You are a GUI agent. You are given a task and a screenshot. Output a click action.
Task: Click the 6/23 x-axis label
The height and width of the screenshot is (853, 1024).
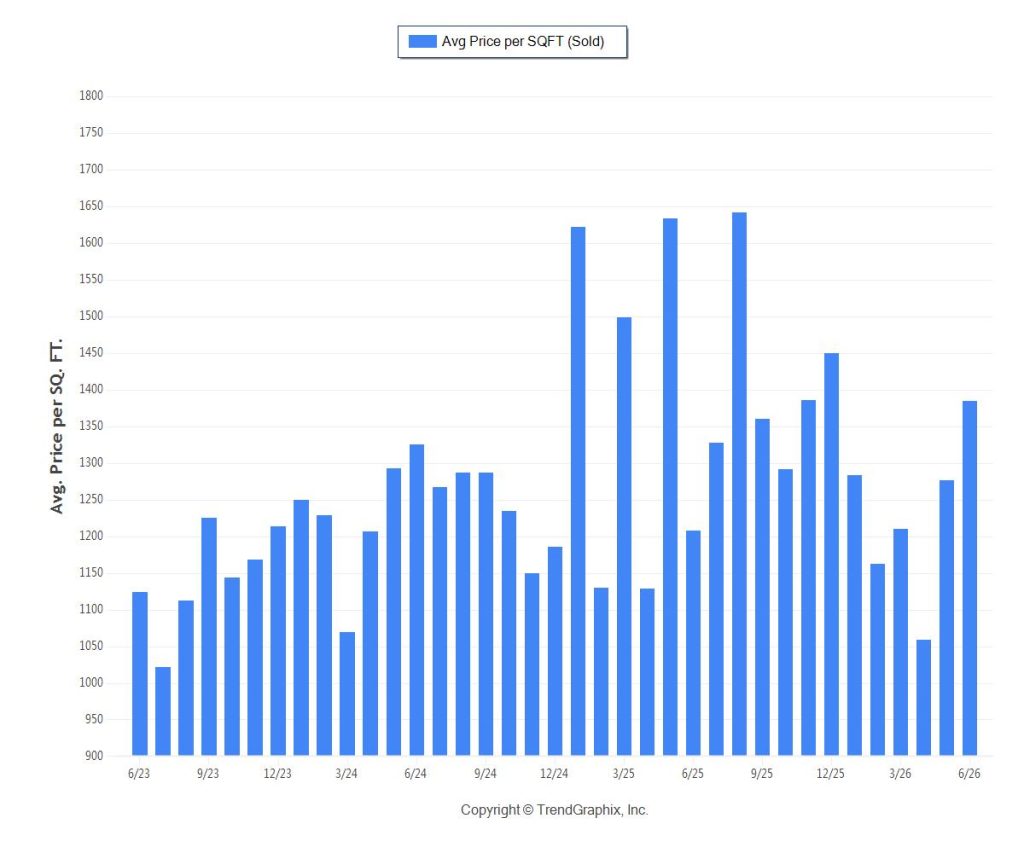[x=139, y=774]
